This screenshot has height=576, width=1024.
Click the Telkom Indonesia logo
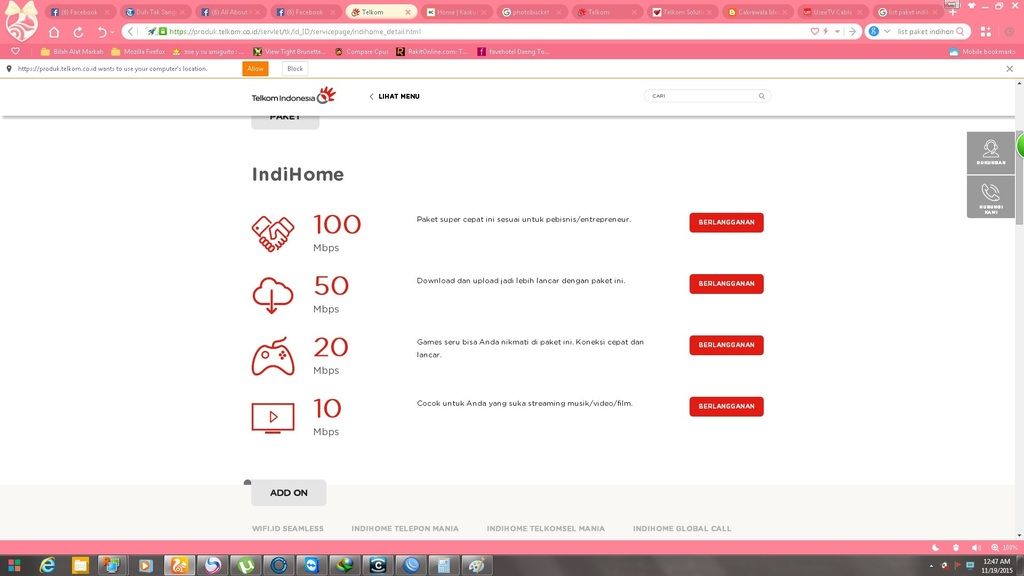coord(293,96)
